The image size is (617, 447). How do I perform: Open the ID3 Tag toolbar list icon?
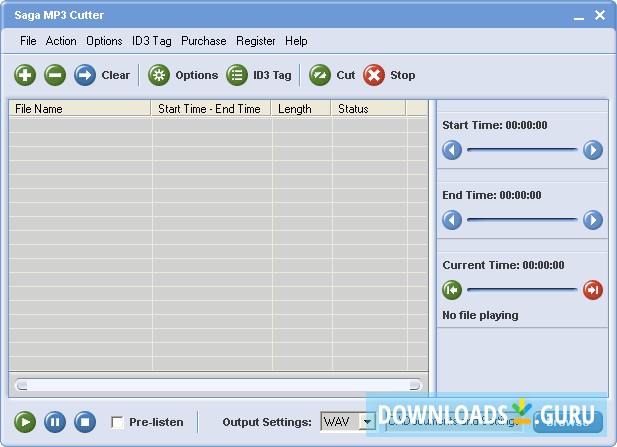click(237, 75)
